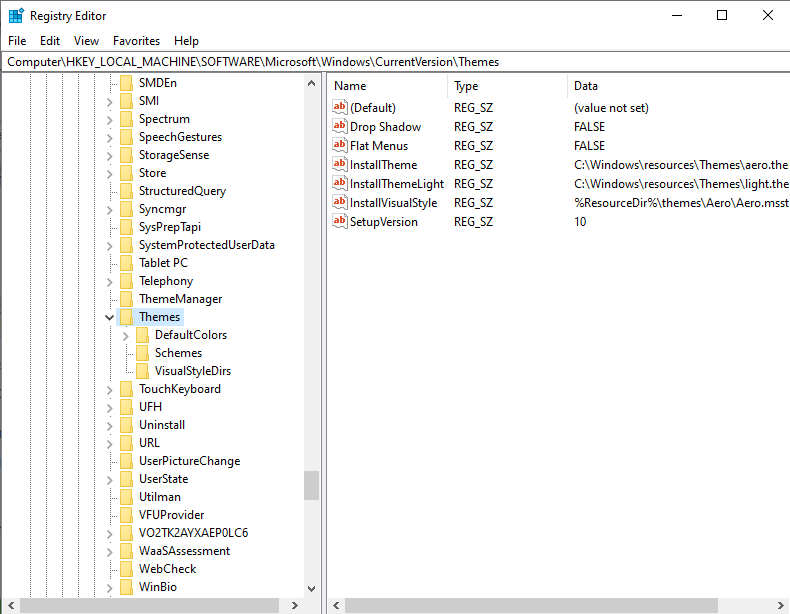
Task: Click the values pane scroll left arrow
Action: point(337,605)
